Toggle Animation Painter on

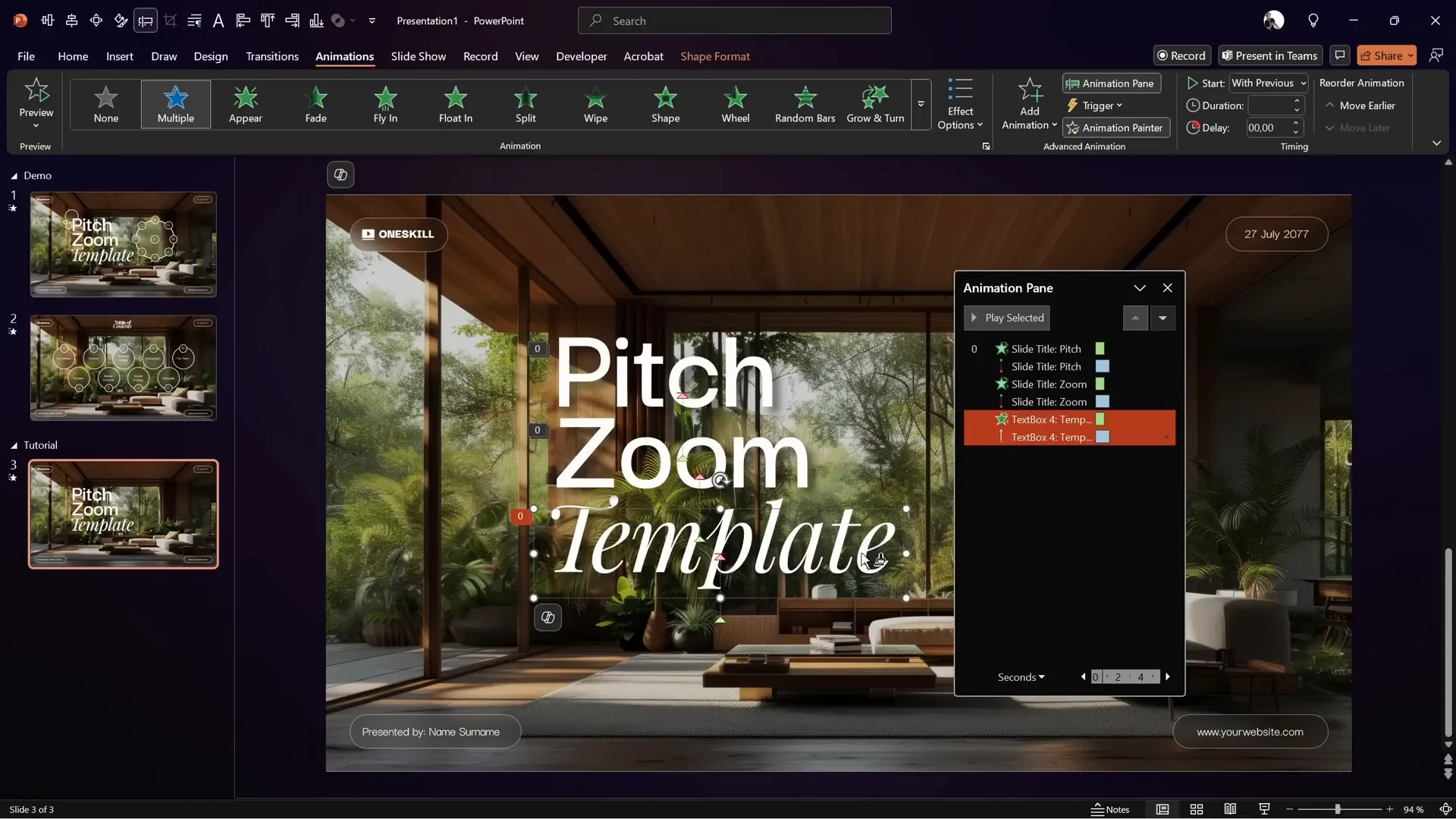click(1116, 127)
